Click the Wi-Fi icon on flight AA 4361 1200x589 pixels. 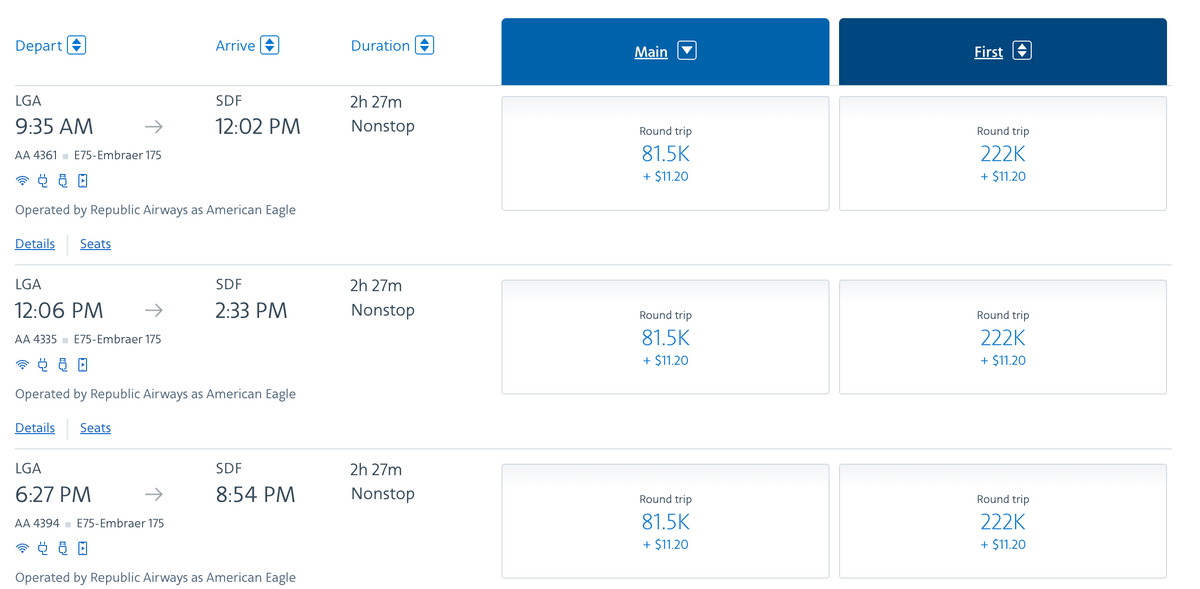(x=22, y=181)
